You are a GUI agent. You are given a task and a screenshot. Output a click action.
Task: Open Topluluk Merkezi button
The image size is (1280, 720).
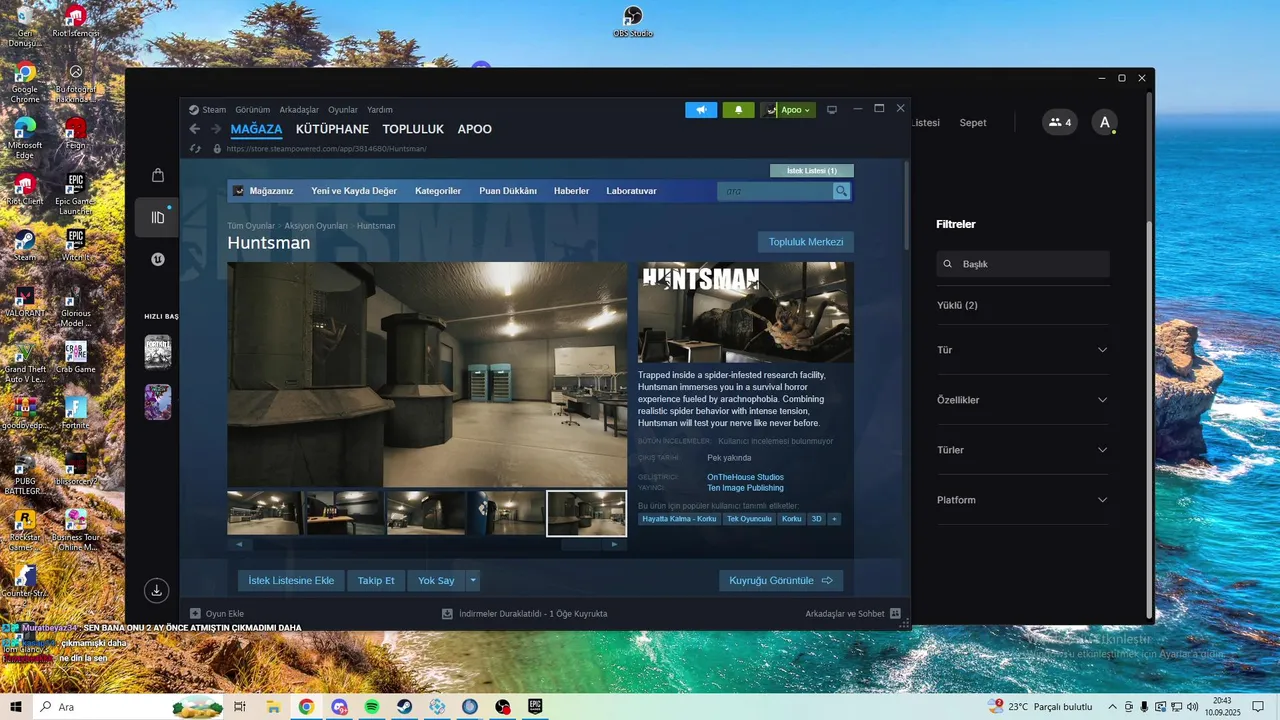click(x=806, y=242)
